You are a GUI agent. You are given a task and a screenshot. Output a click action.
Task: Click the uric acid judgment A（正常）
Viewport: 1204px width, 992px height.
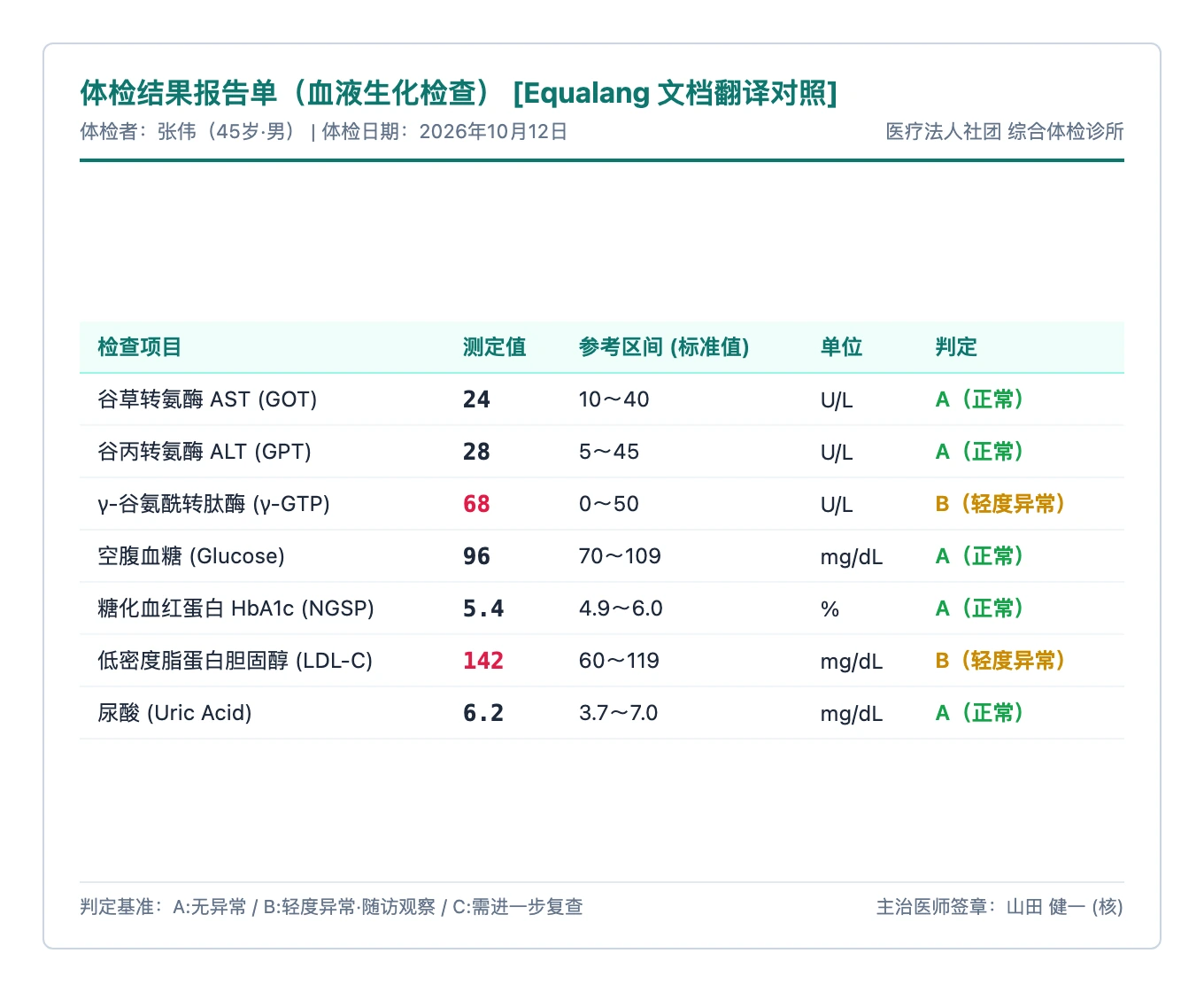click(x=980, y=713)
